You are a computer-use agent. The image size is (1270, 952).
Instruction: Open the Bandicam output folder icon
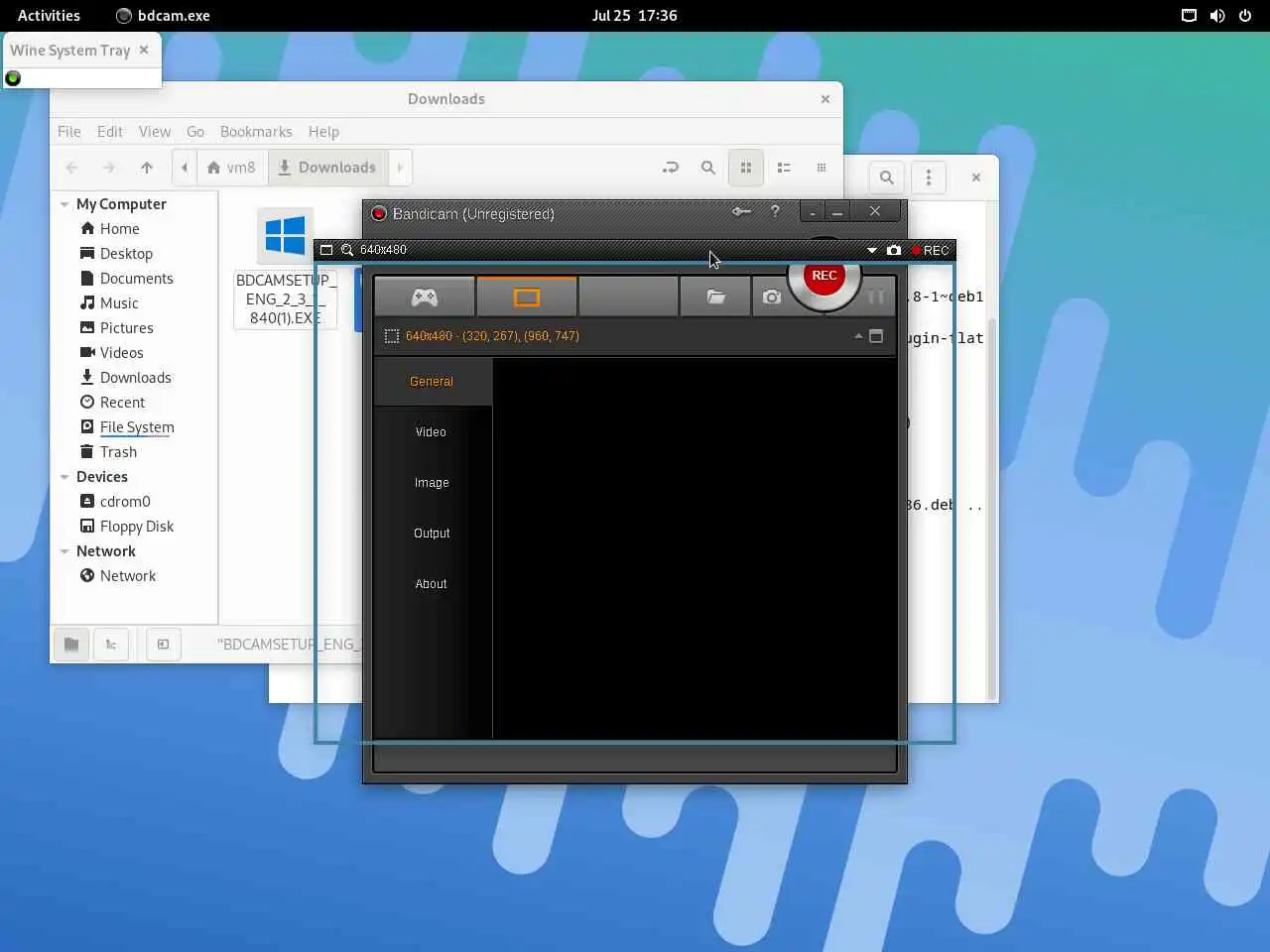pos(715,297)
